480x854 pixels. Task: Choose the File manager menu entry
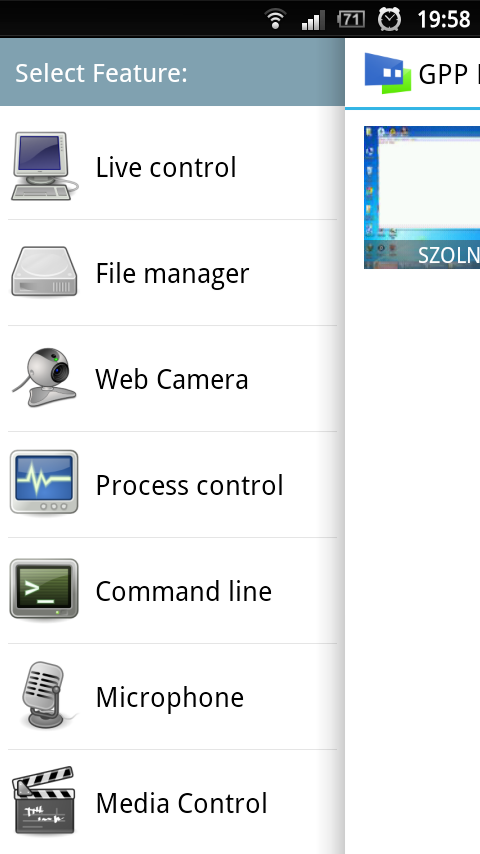click(x=172, y=273)
